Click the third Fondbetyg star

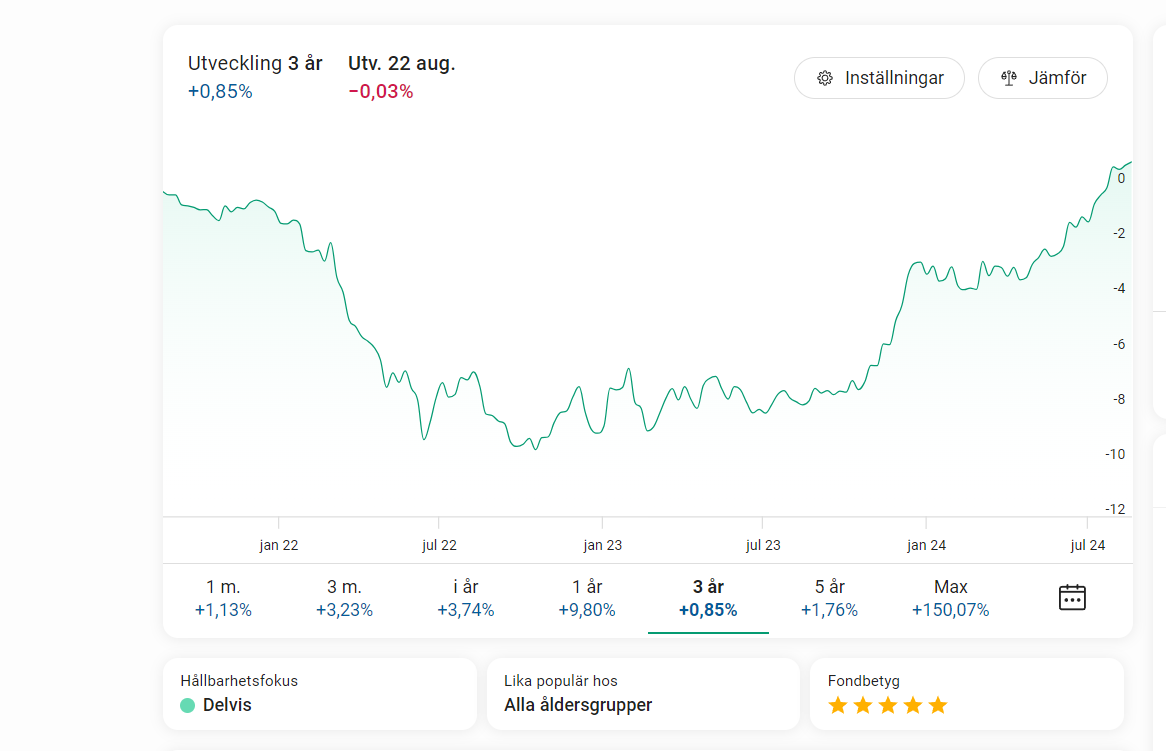pyautogui.click(x=887, y=705)
